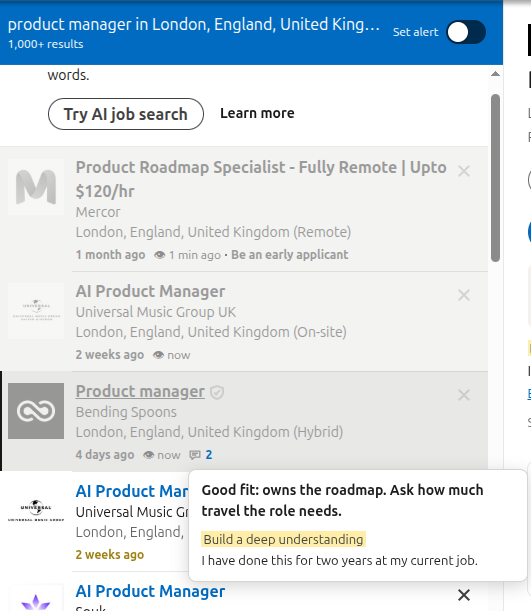Click the Good fit note text

(x=342, y=500)
